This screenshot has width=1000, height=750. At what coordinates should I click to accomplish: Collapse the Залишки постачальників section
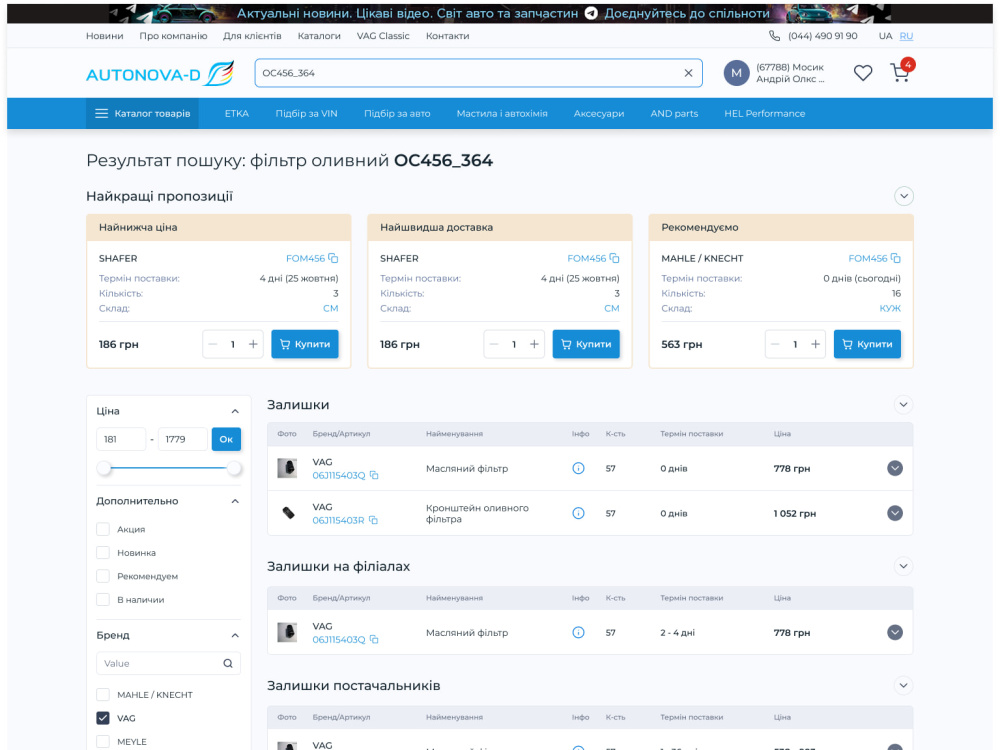903,686
